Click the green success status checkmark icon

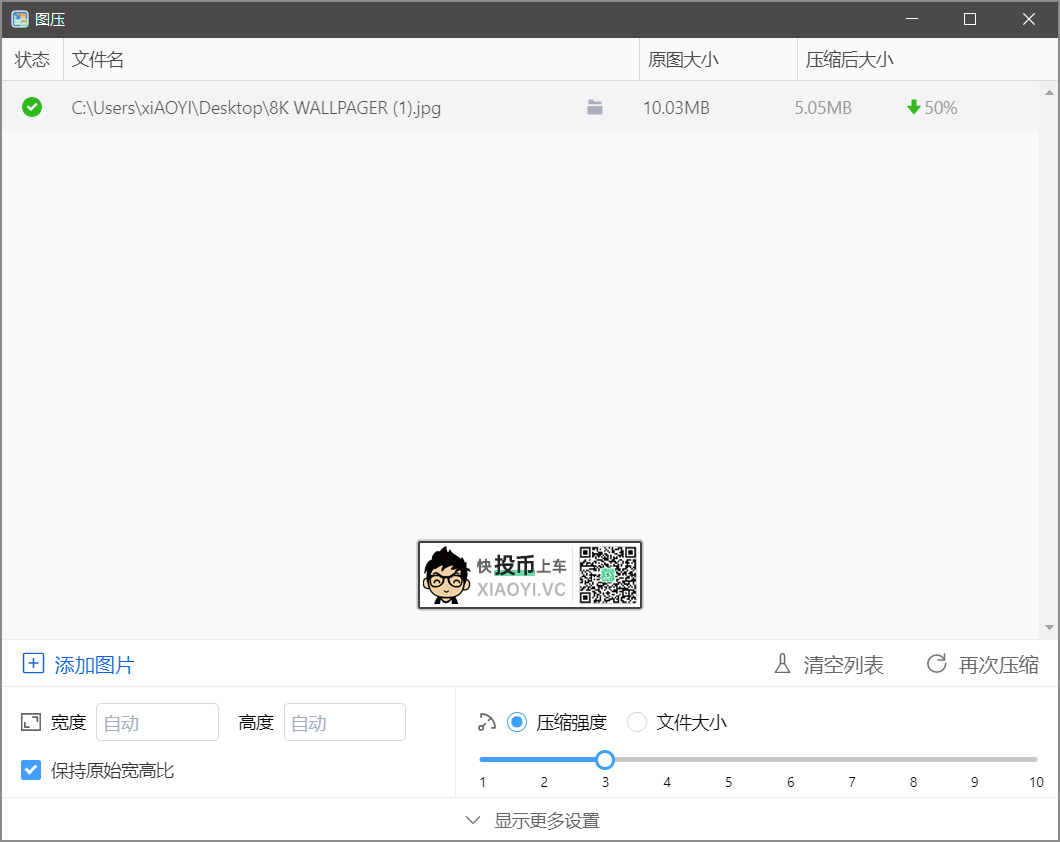pyautogui.click(x=32, y=107)
